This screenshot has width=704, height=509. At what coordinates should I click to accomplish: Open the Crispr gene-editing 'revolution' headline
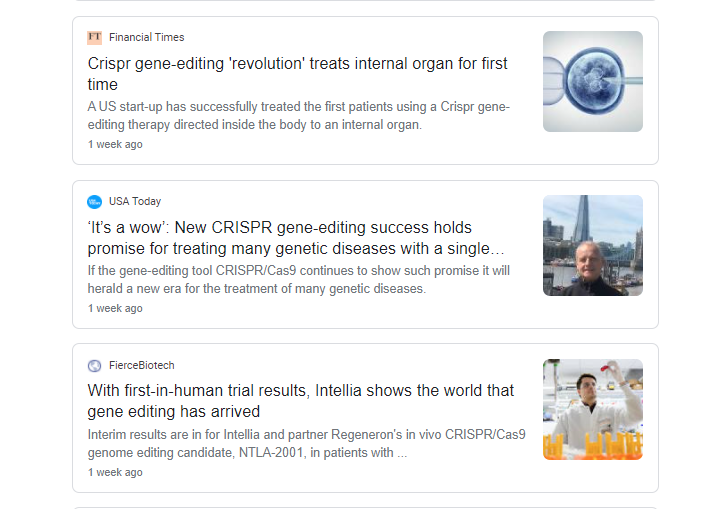[x=297, y=74]
